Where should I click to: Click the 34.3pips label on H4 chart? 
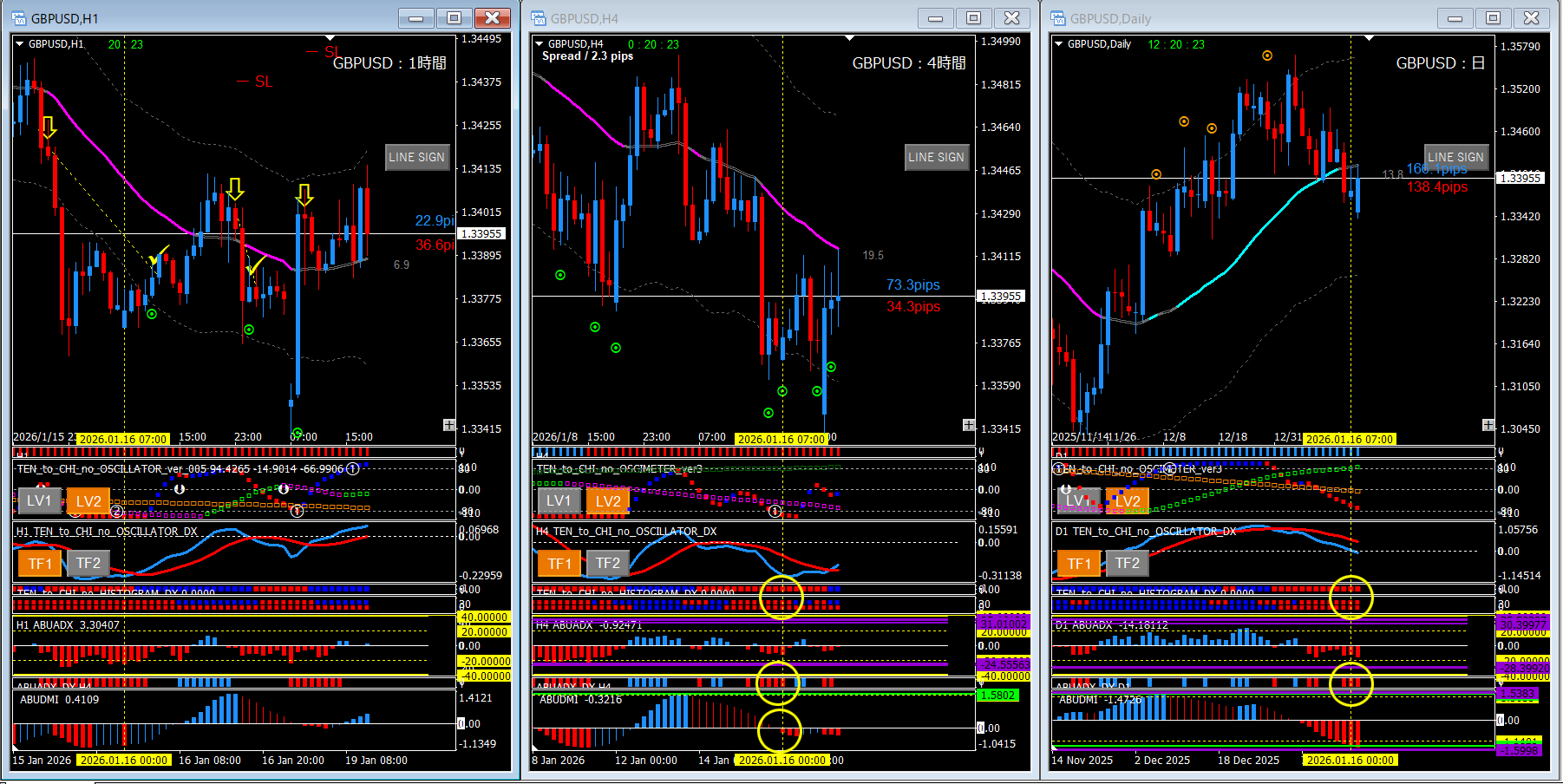[912, 306]
